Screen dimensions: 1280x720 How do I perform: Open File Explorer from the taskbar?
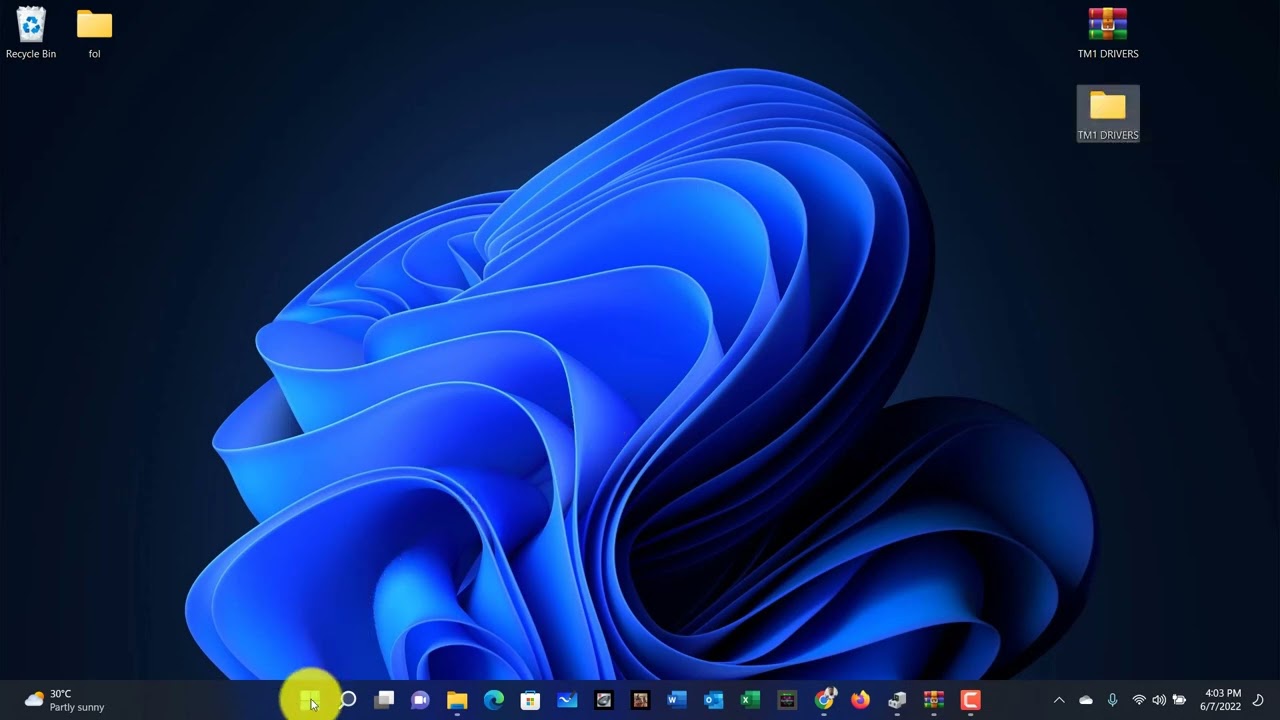pyautogui.click(x=457, y=700)
